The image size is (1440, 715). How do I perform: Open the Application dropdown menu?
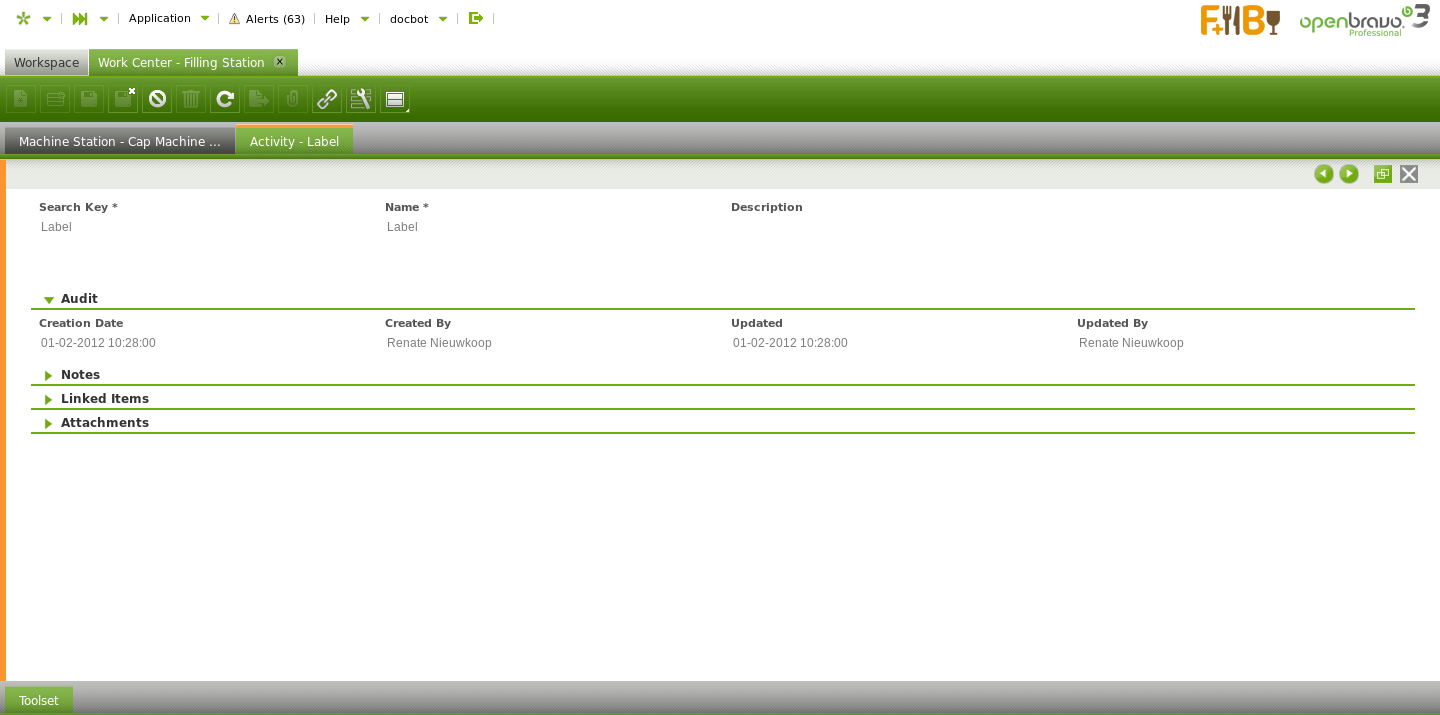(168, 18)
